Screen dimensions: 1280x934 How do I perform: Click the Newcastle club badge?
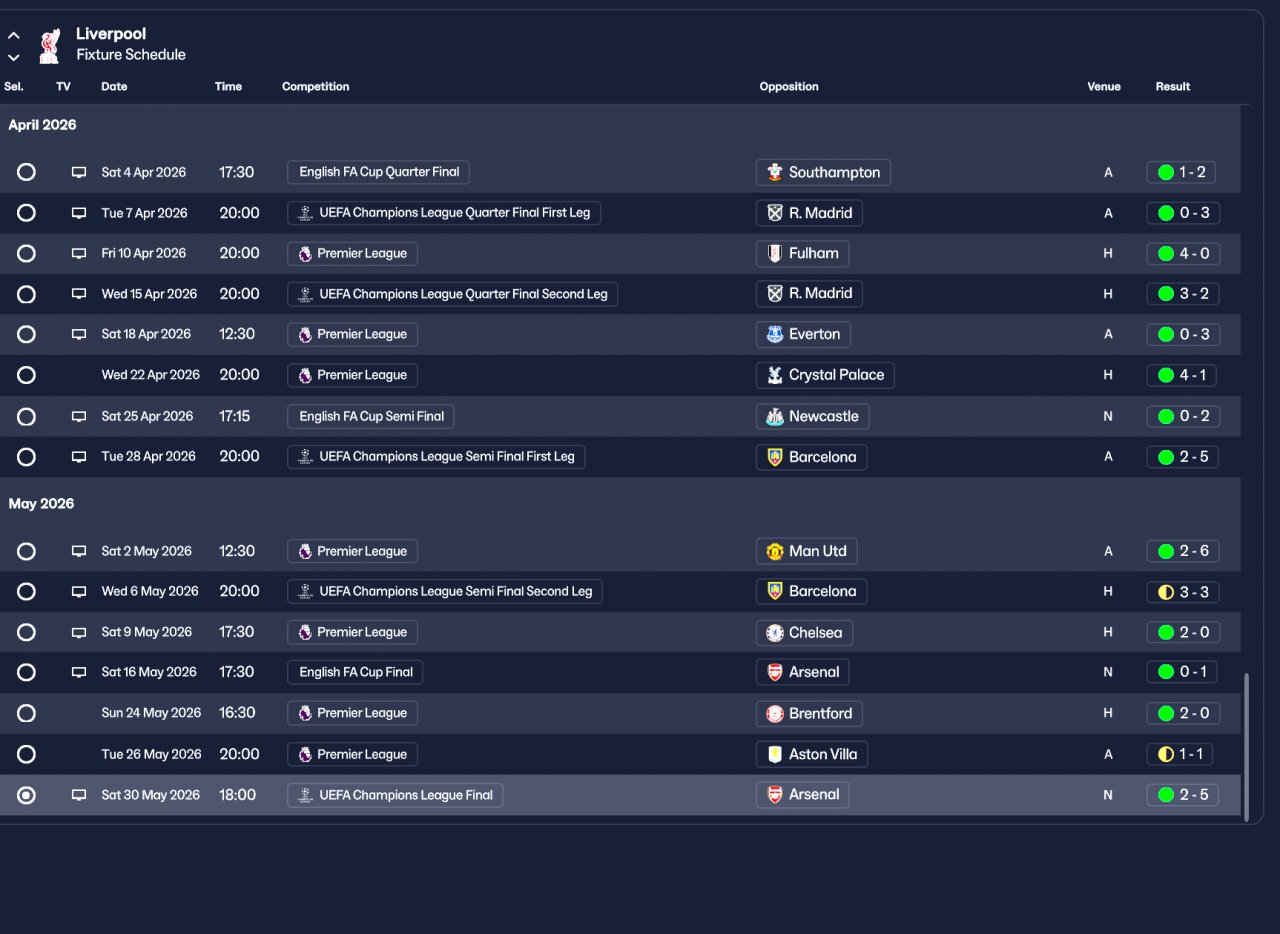(775, 416)
